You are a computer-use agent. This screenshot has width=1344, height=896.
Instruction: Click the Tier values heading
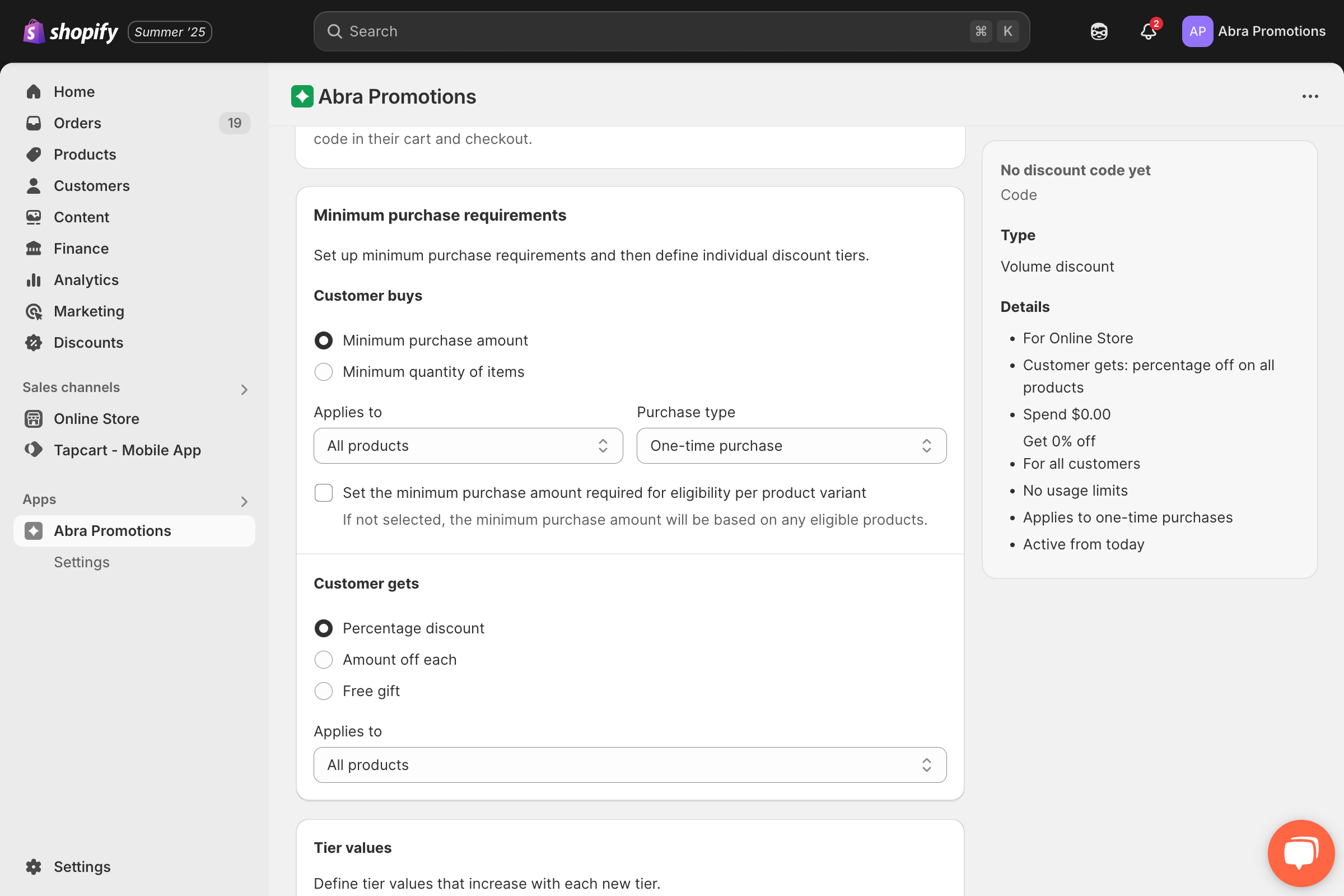tap(353, 848)
